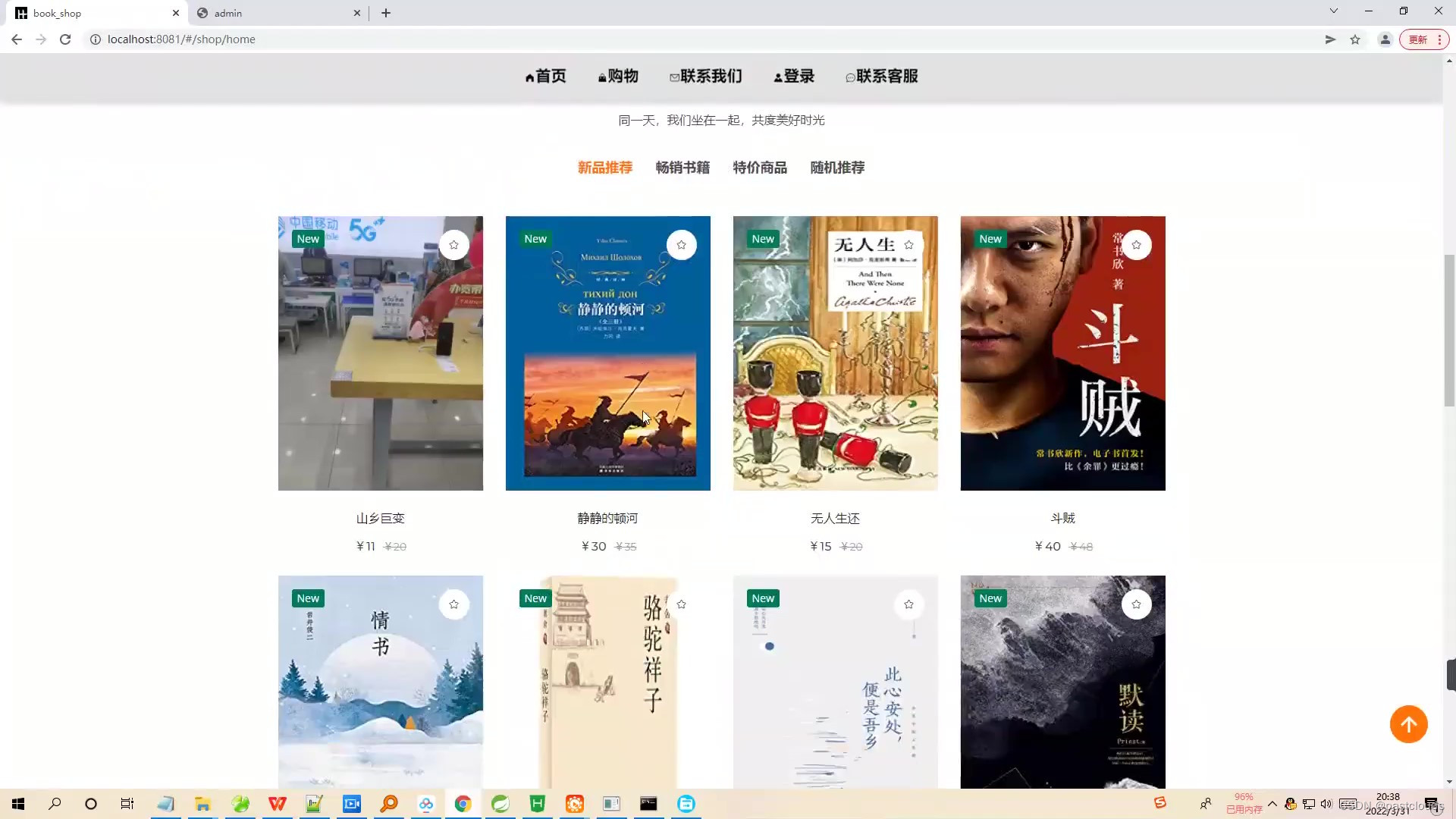Click the envelope icon next to 联系我们

pos(674,76)
